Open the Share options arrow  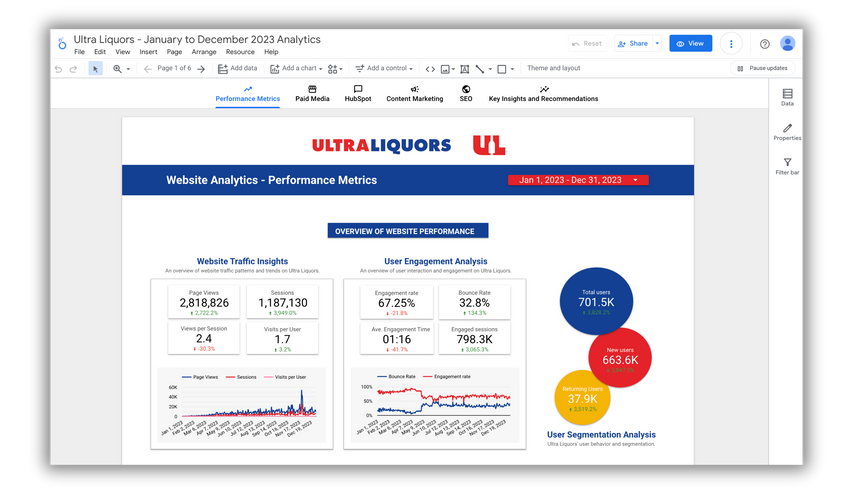click(657, 44)
